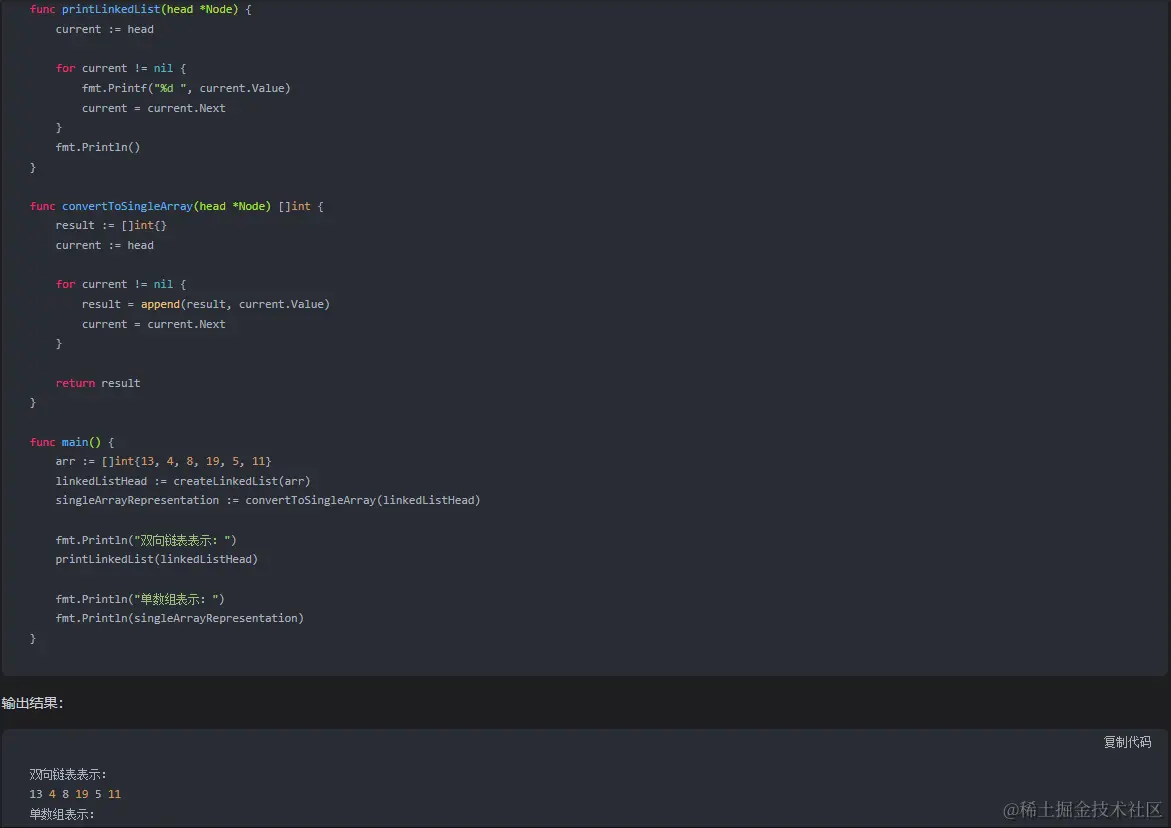The width and height of the screenshot is (1171, 828).
Task: Click the 输出结果 heading text
Action: click(x=32, y=703)
